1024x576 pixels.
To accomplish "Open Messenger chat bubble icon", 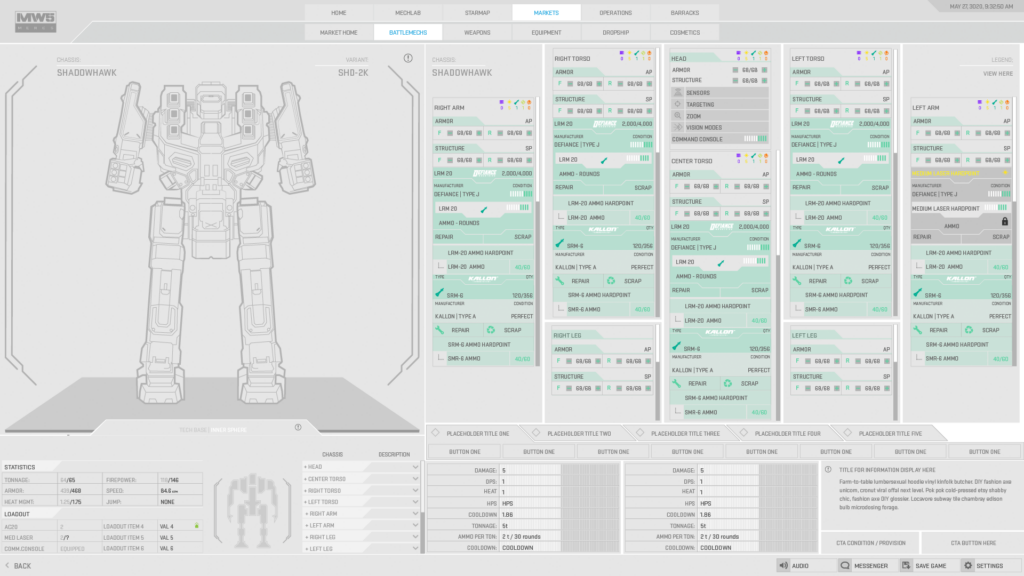I will tap(845, 566).
